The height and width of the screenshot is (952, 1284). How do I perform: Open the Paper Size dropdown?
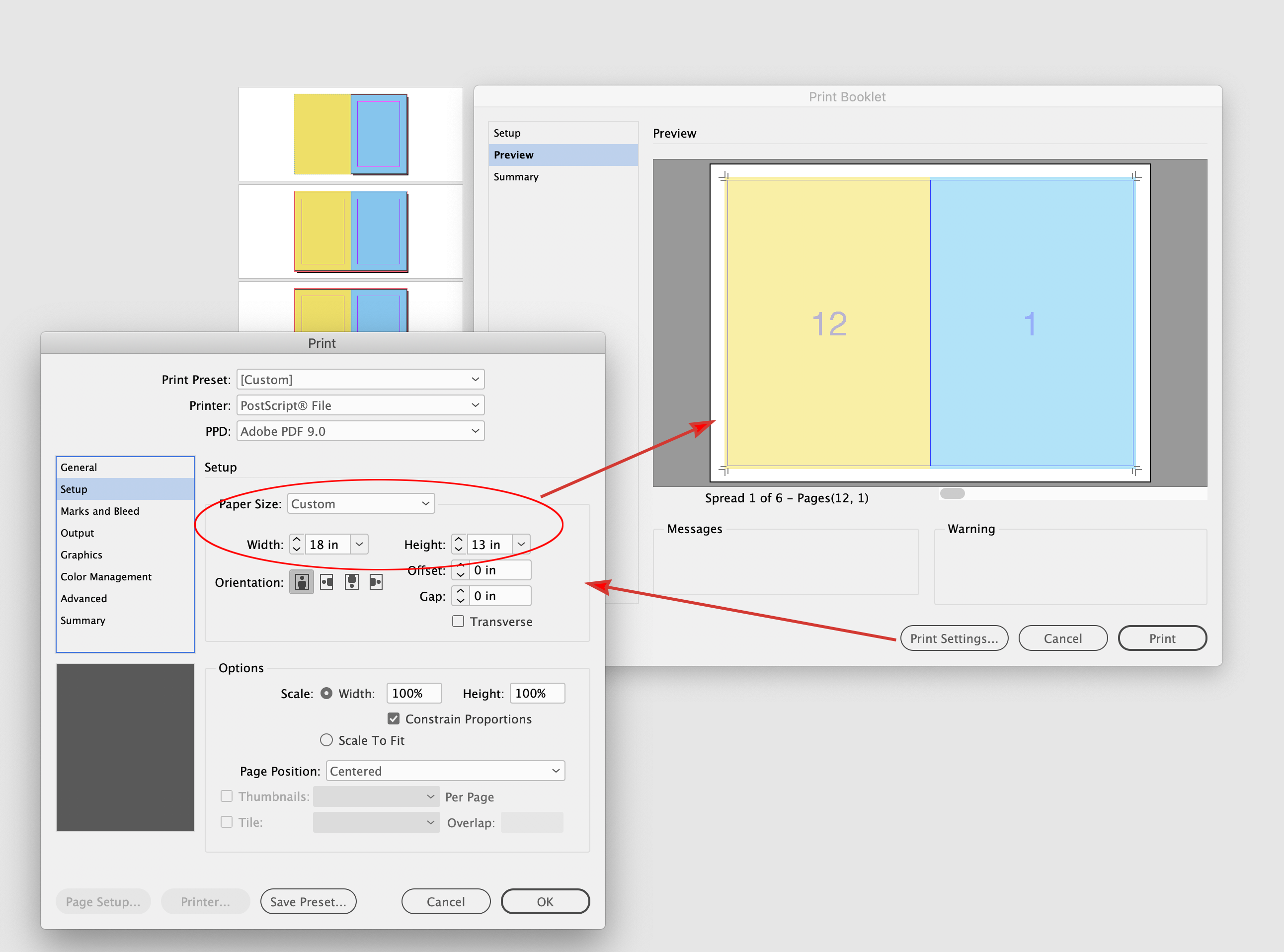pos(361,503)
